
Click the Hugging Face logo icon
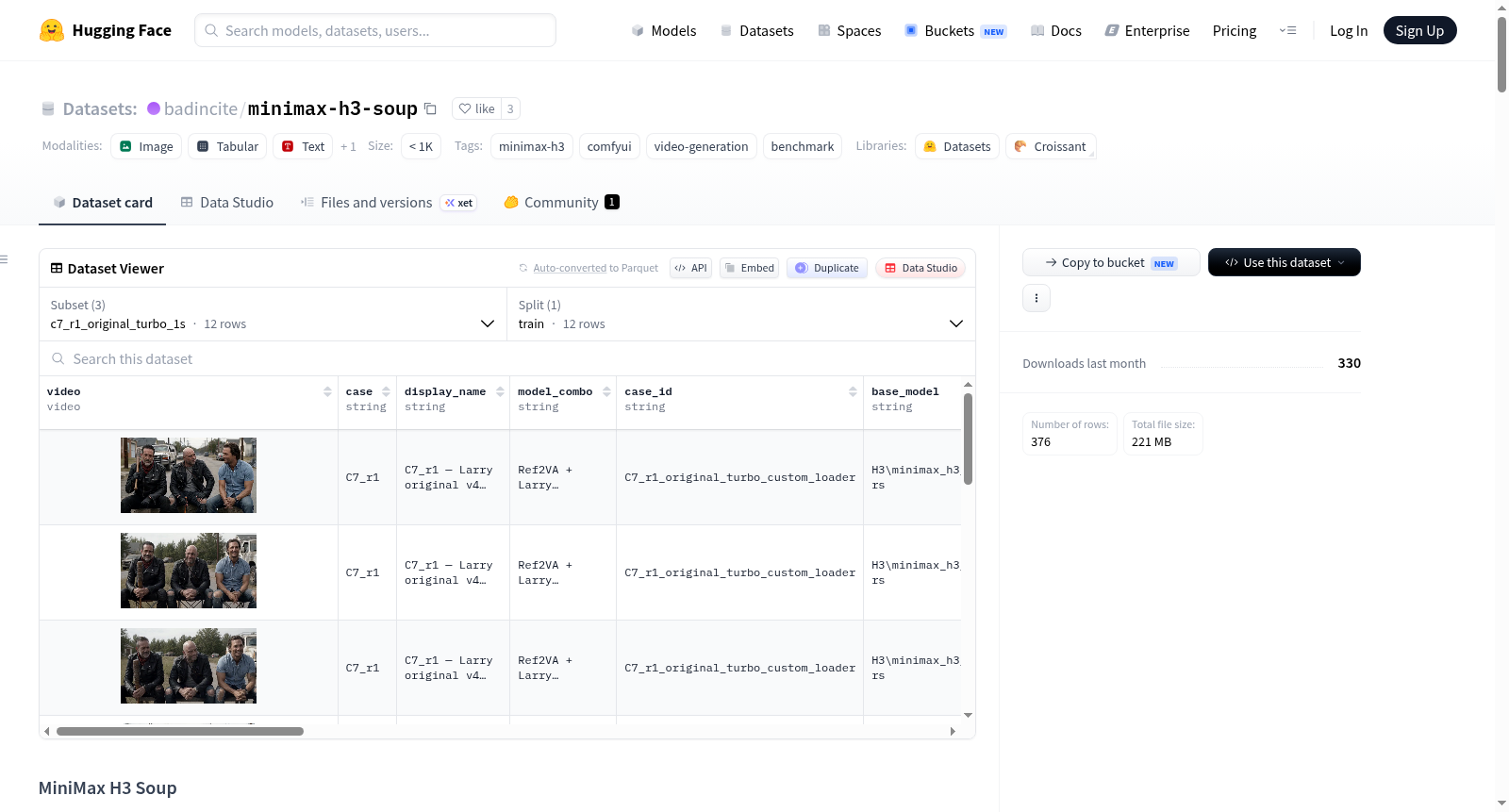pos(52,30)
